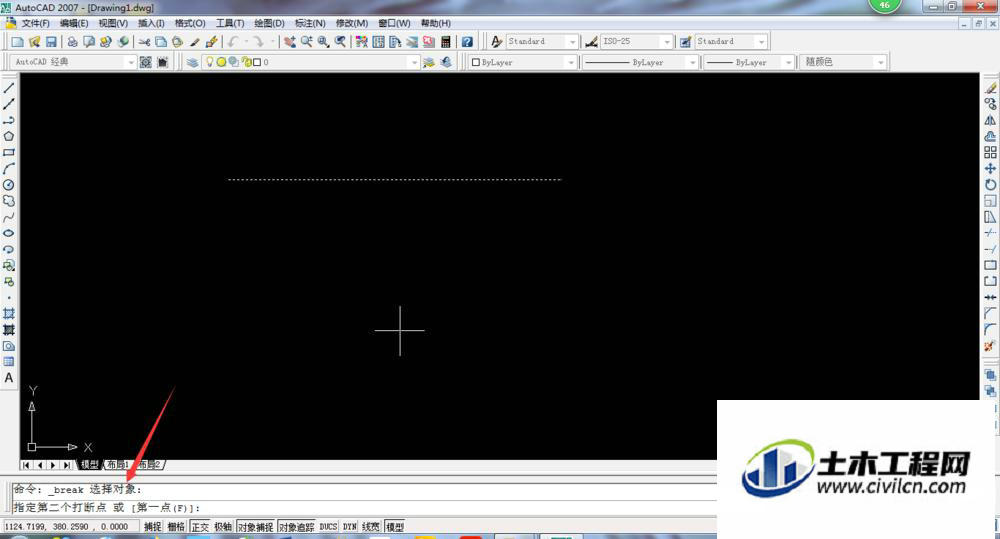Image resolution: width=1000 pixels, height=539 pixels.
Task: Click the command line input area
Action: [x=364, y=508]
